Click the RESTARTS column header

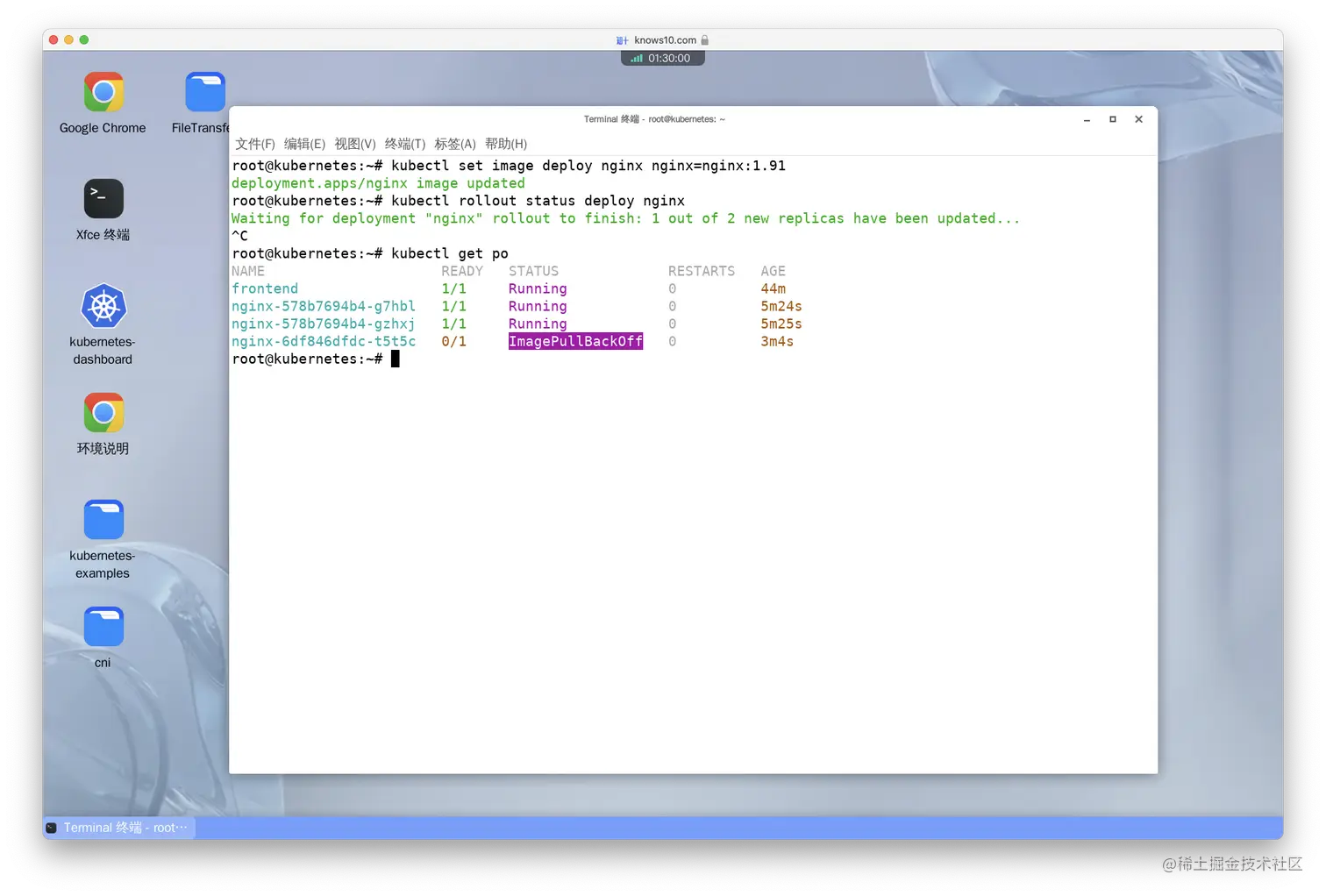702,271
